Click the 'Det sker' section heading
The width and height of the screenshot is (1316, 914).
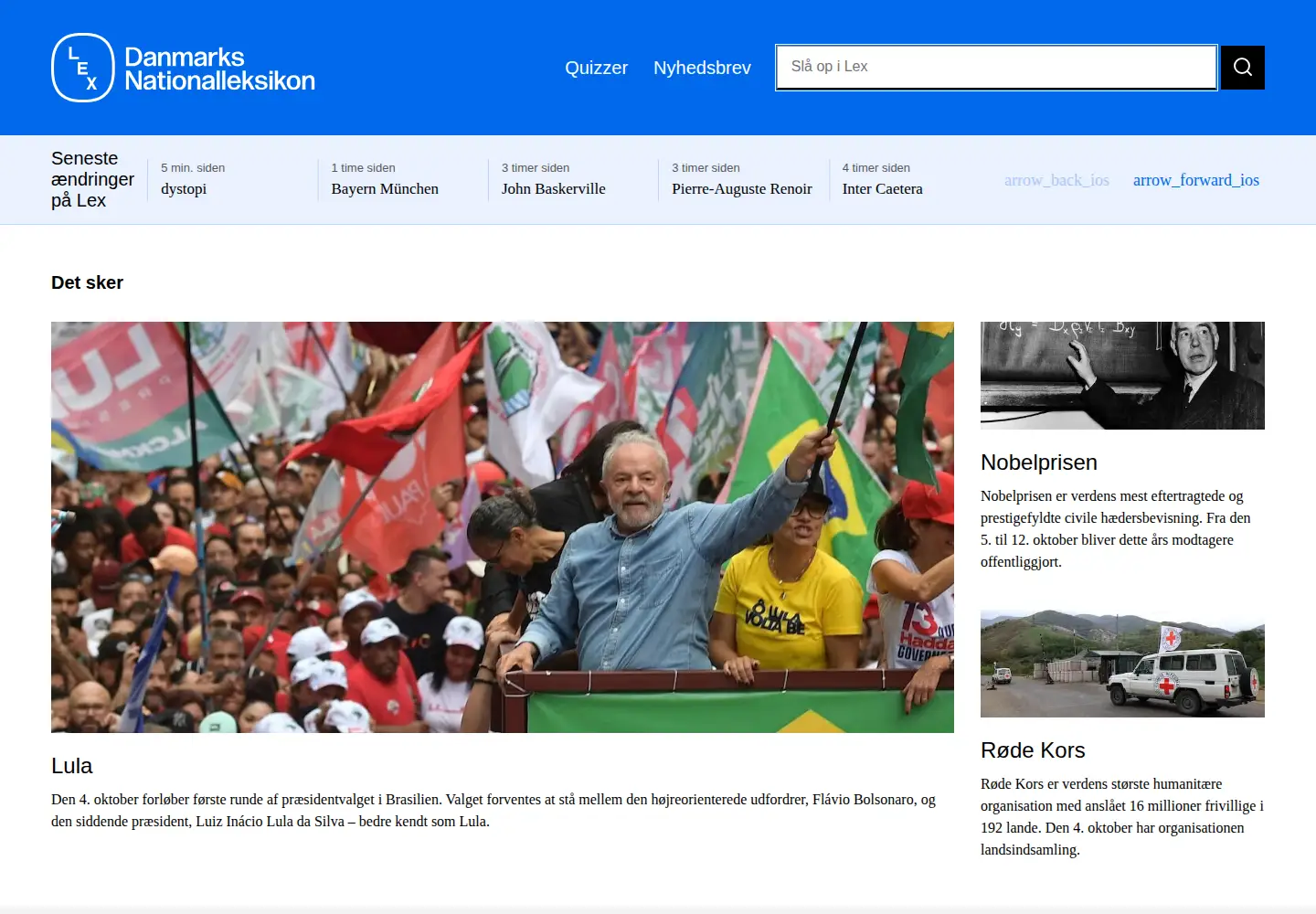(x=87, y=282)
